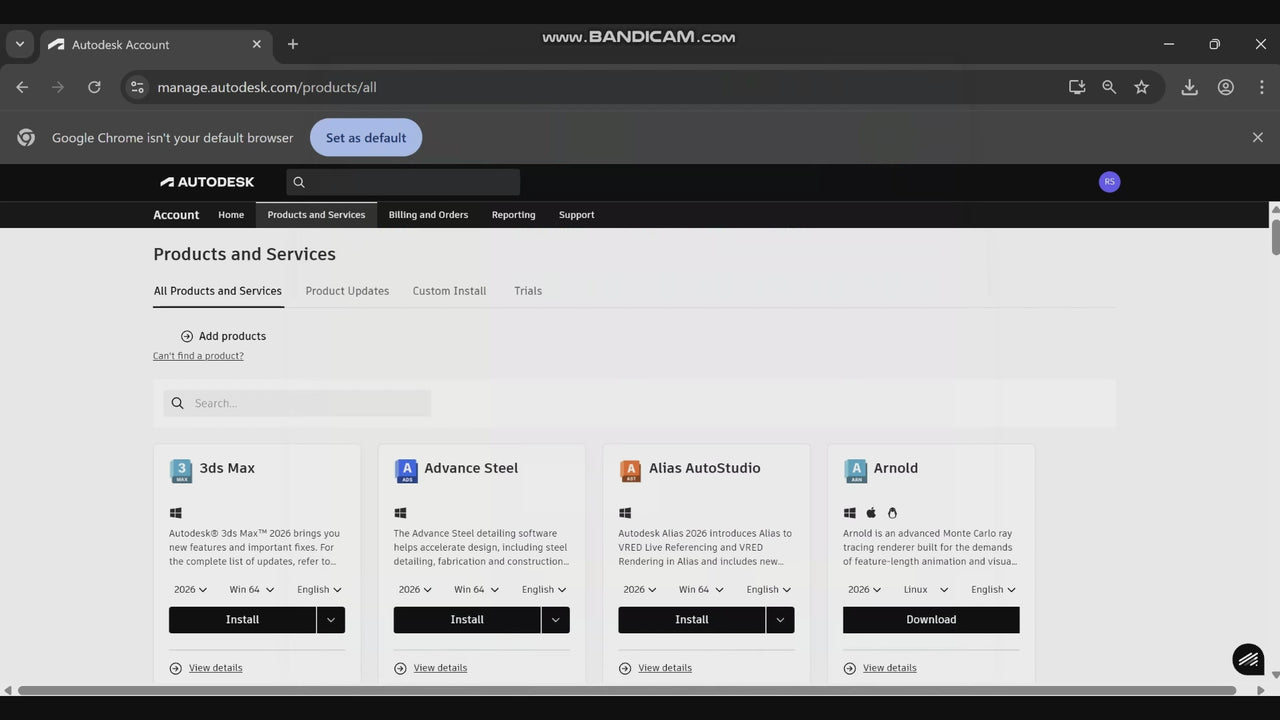Expand 3ds Max Install options arrow

pyautogui.click(x=331, y=620)
